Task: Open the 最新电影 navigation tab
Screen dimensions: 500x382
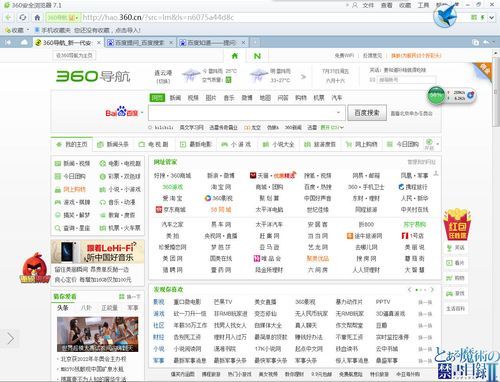Action: coord(196,144)
